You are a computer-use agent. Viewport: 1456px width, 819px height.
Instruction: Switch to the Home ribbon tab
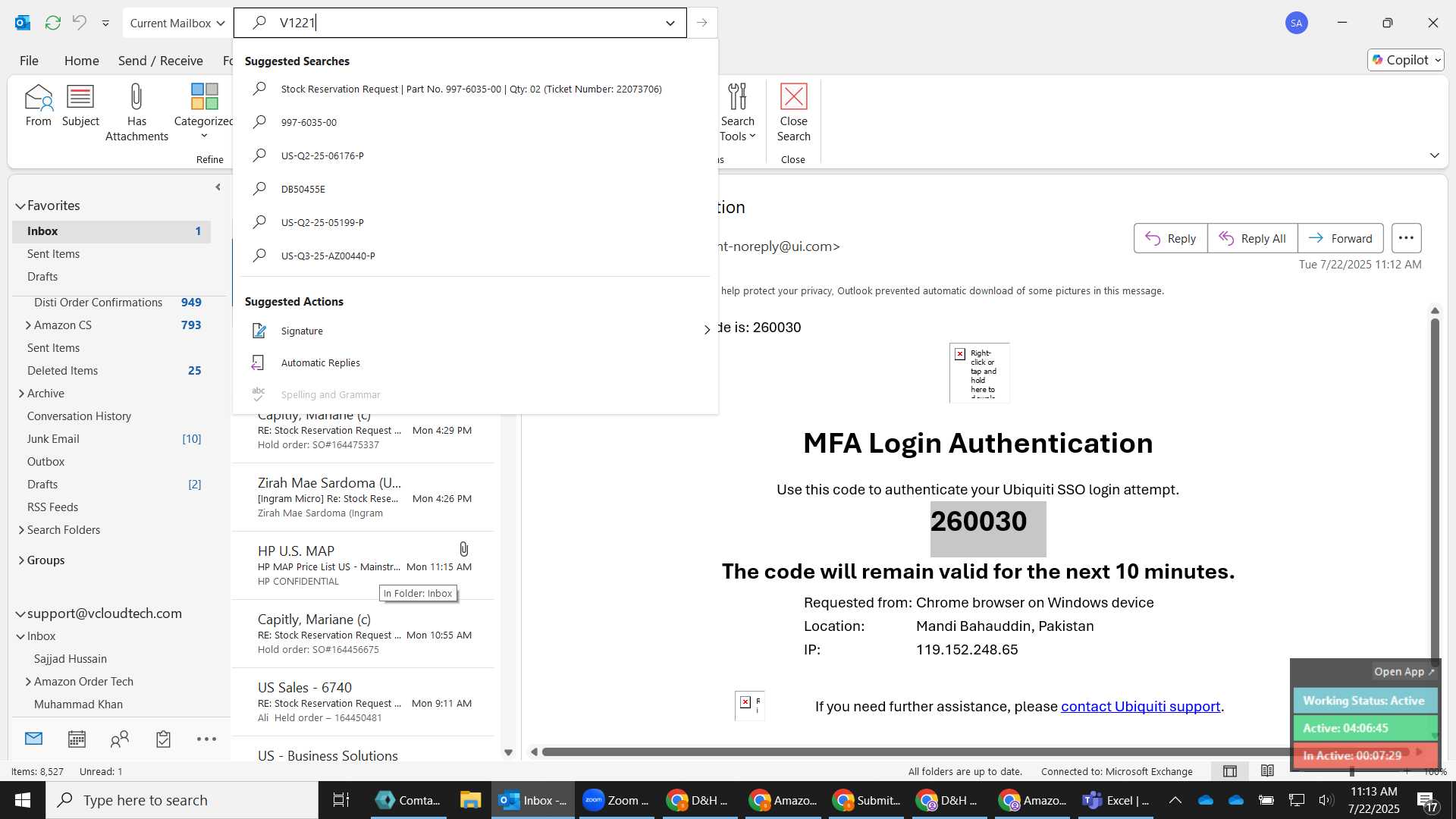coord(81,61)
